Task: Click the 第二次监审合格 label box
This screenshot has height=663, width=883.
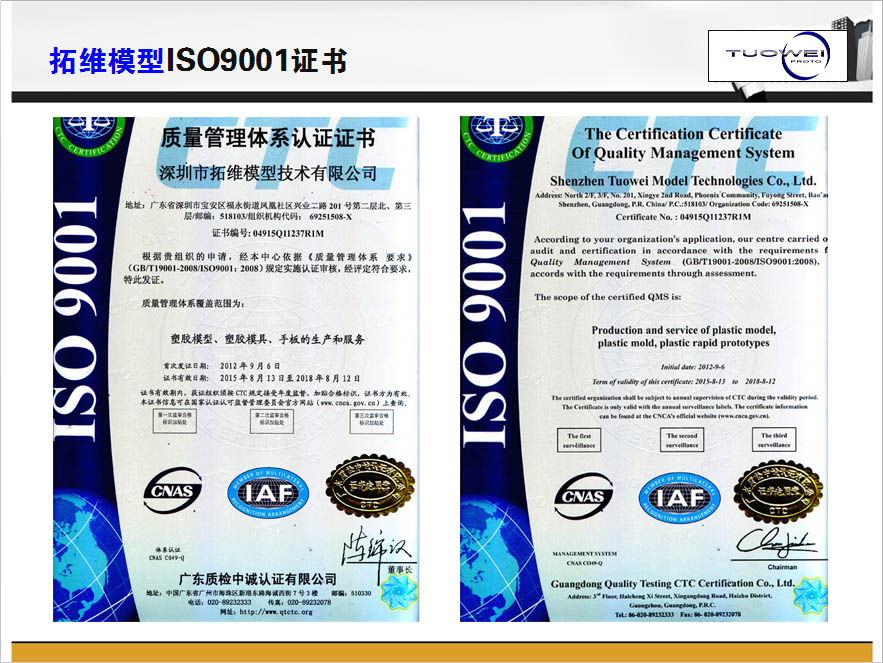Action: pyautogui.click(x=272, y=421)
